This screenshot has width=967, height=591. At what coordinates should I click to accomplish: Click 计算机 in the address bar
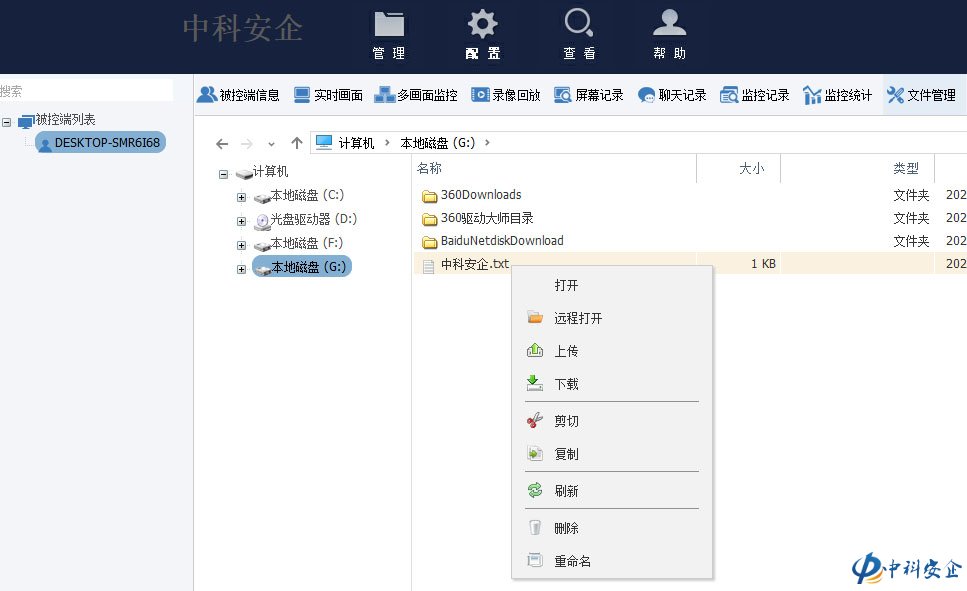[356, 143]
